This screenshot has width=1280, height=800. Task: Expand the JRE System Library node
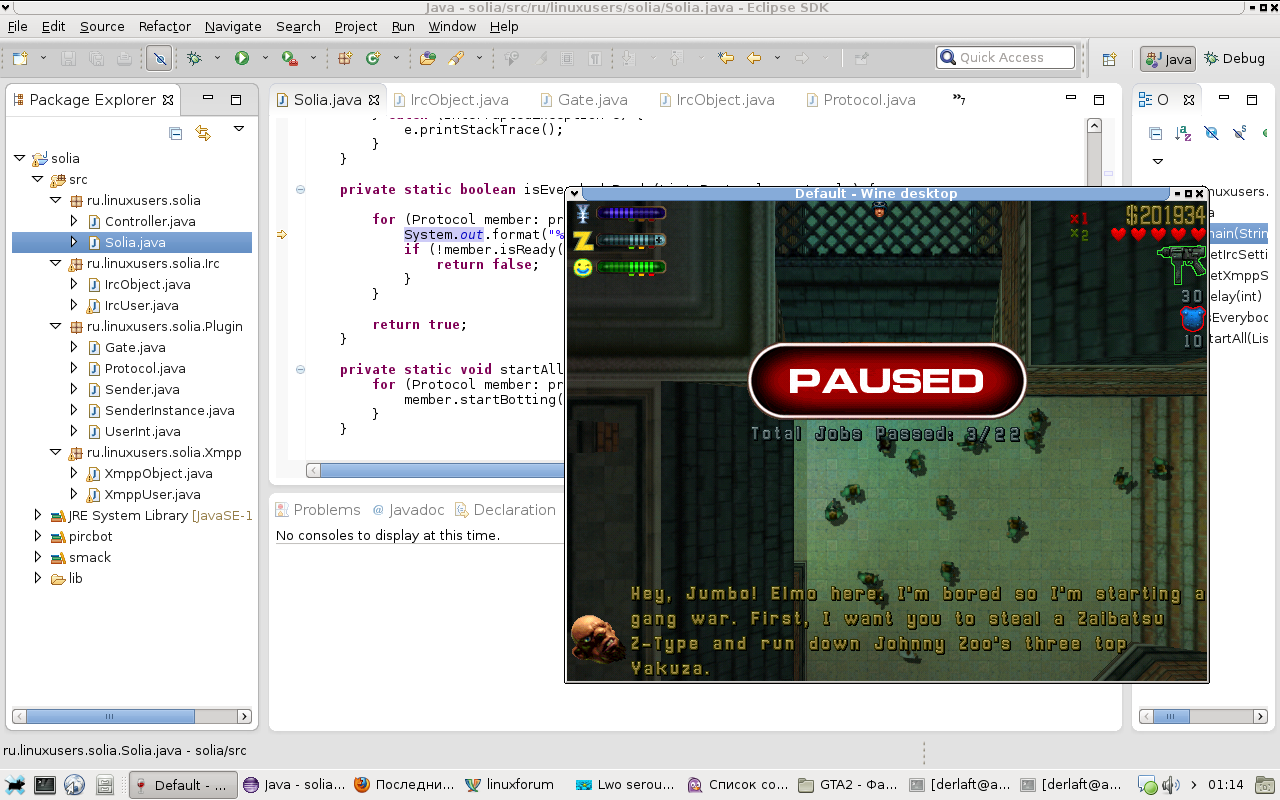[37, 515]
